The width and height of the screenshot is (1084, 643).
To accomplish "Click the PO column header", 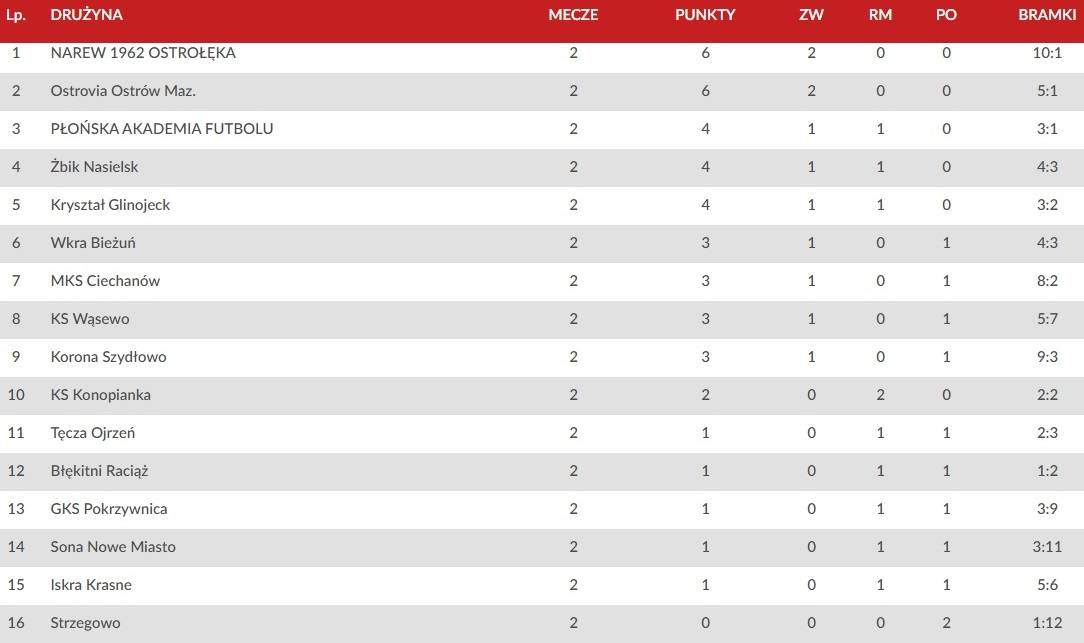I will (946, 15).
